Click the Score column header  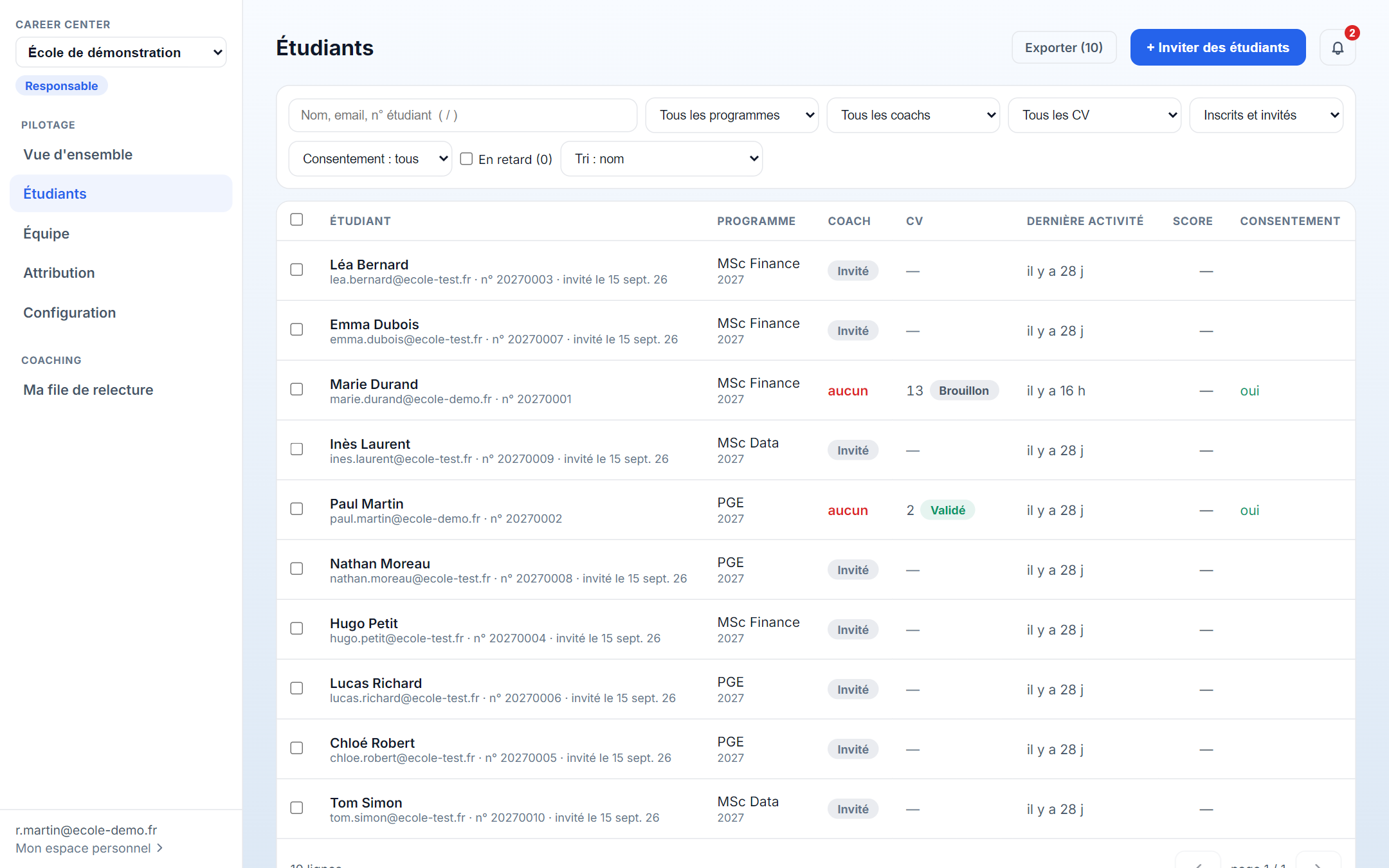(1192, 221)
